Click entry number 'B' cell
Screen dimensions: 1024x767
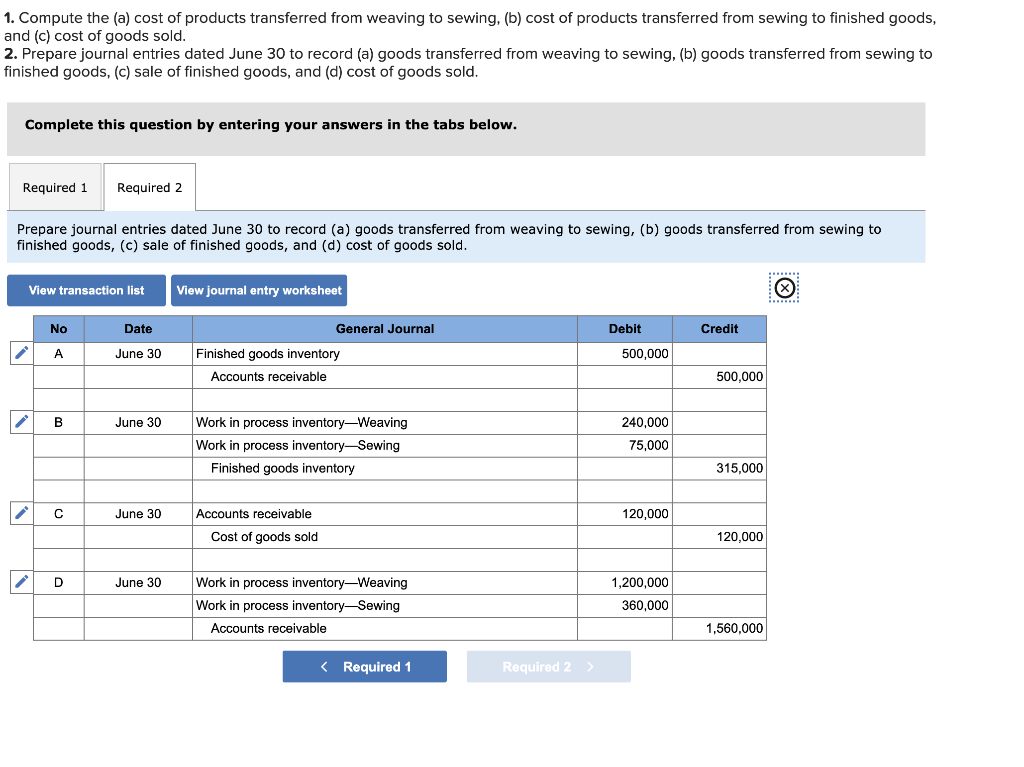pyautogui.click(x=59, y=423)
